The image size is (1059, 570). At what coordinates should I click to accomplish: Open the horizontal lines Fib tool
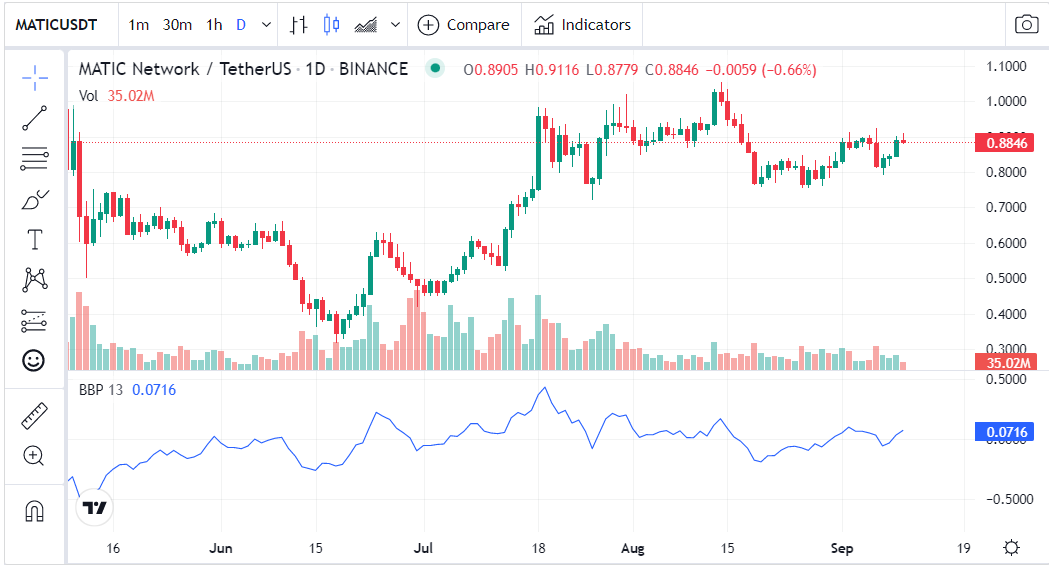(34, 158)
